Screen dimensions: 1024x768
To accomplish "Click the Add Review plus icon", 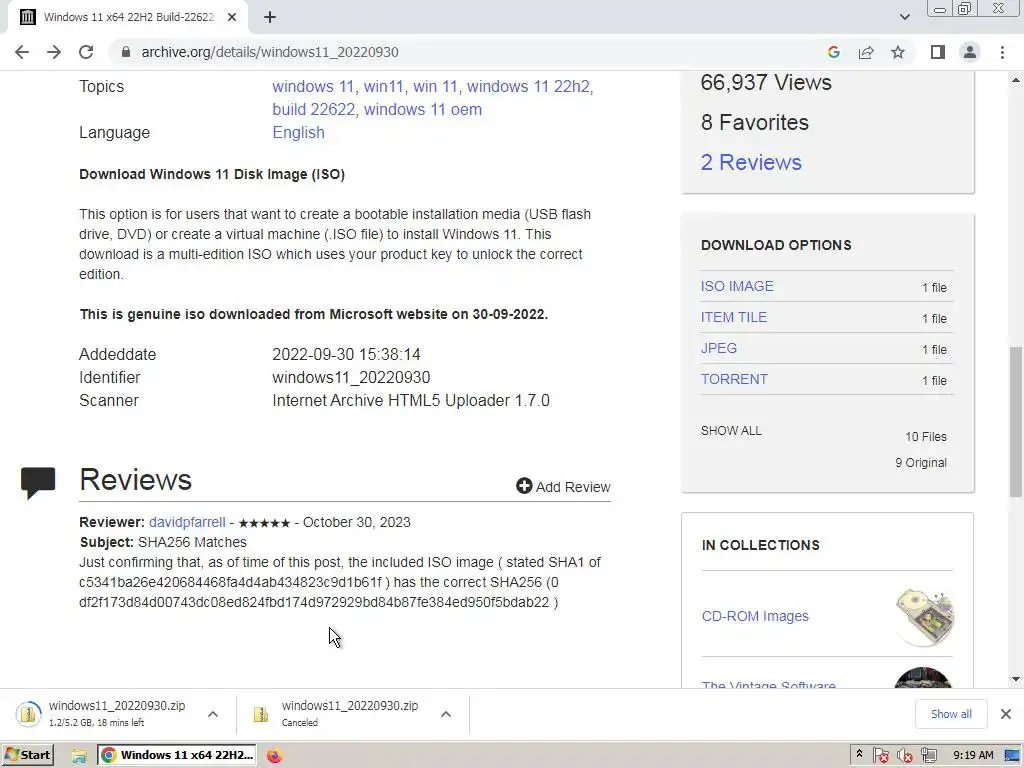I will click(524, 486).
